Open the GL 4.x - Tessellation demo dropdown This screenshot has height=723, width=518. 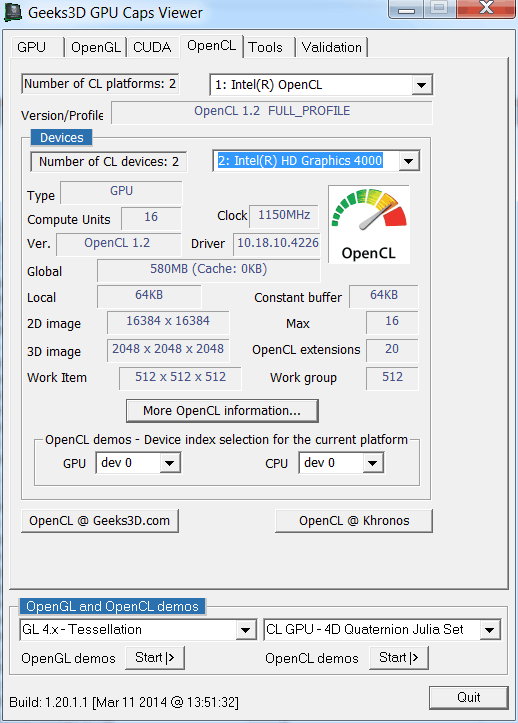(x=246, y=630)
